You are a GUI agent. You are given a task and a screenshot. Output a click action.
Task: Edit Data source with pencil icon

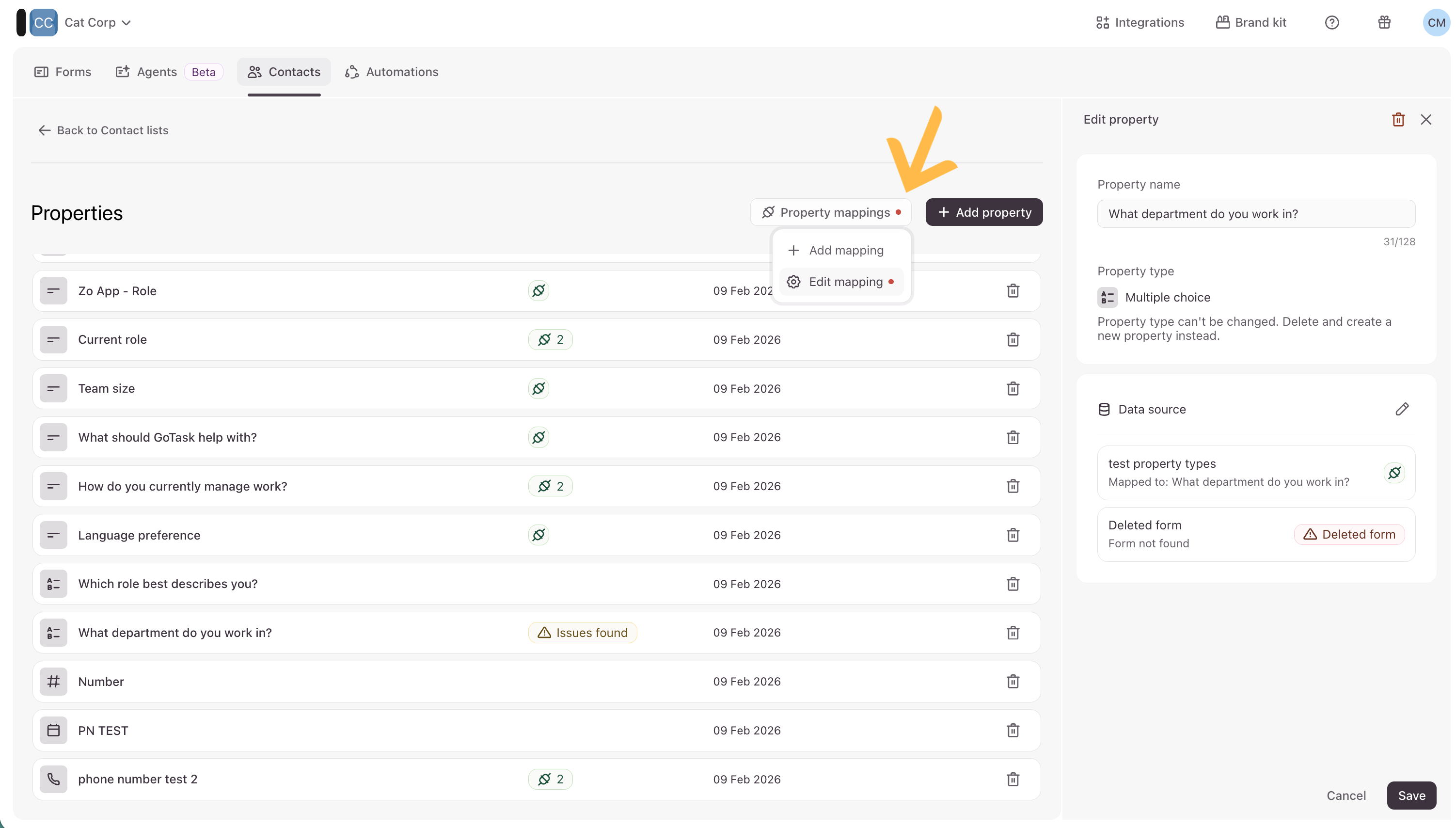click(1401, 409)
